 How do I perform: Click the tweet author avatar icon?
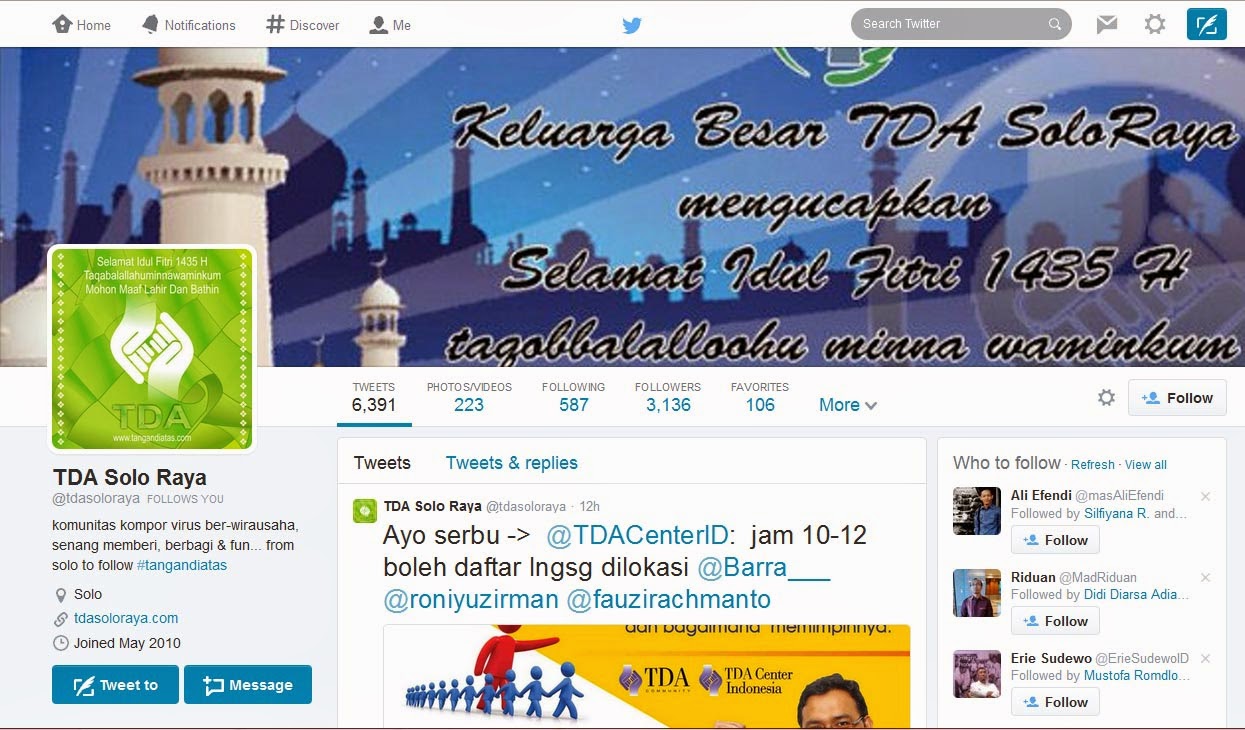pyautogui.click(x=365, y=511)
